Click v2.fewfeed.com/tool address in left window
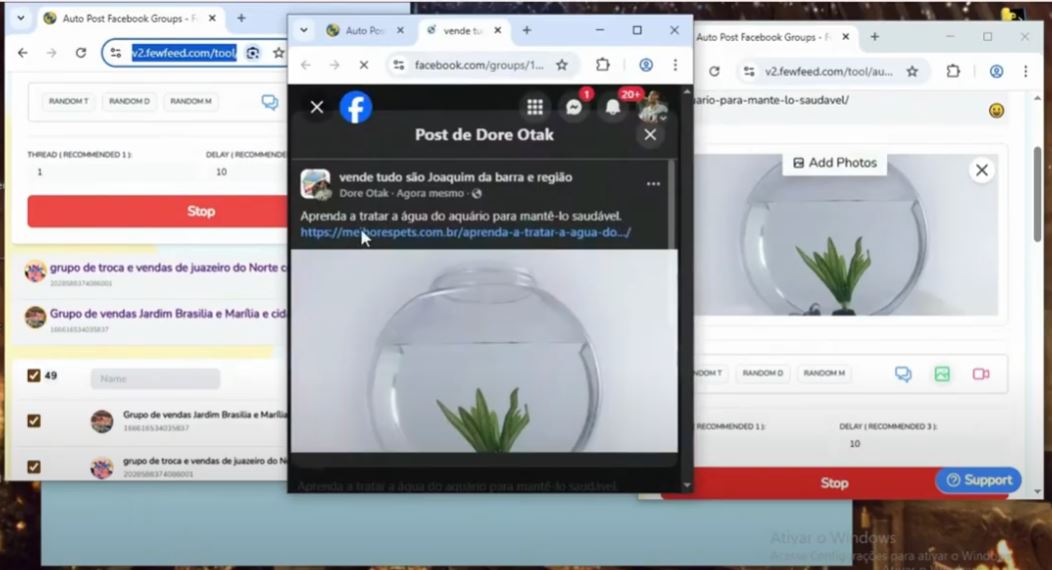 tap(183, 53)
